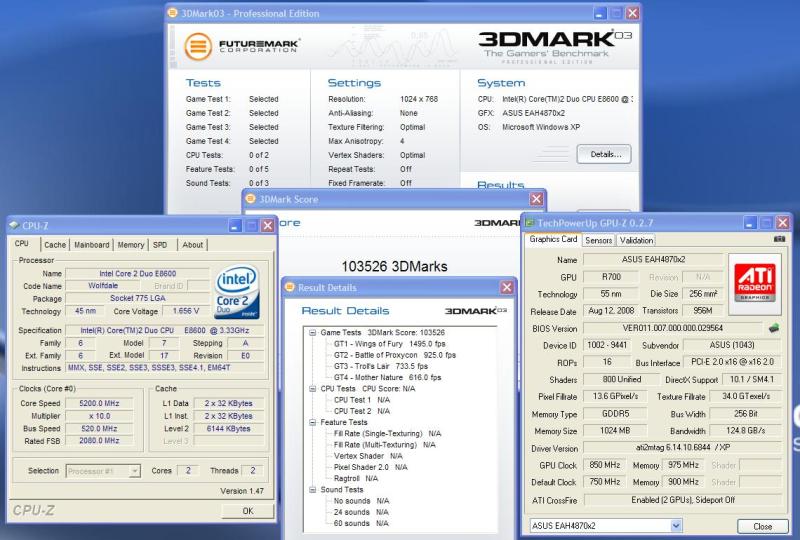Select the Vertex Shader tree row

[368, 456]
